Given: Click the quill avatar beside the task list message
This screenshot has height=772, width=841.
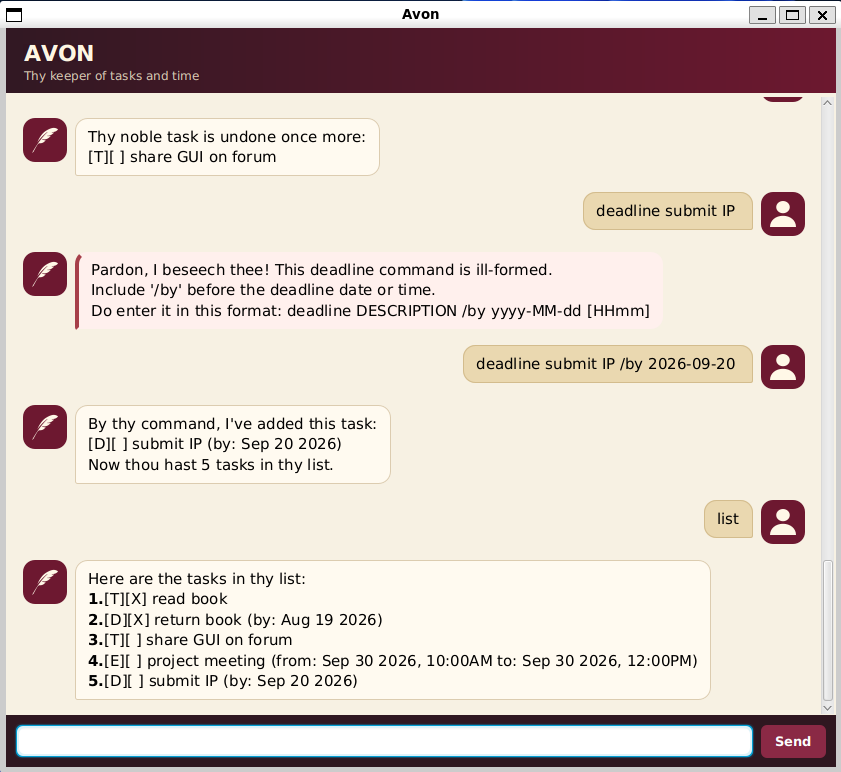Looking at the screenshot, I should click(x=45, y=582).
